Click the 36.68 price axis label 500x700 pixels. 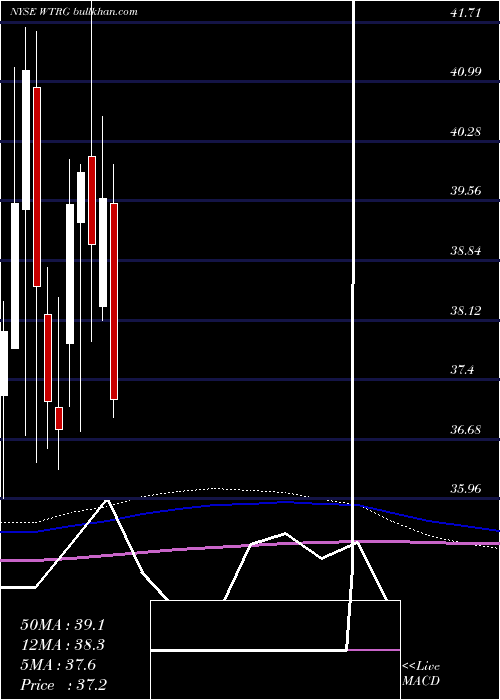click(466, 429)
